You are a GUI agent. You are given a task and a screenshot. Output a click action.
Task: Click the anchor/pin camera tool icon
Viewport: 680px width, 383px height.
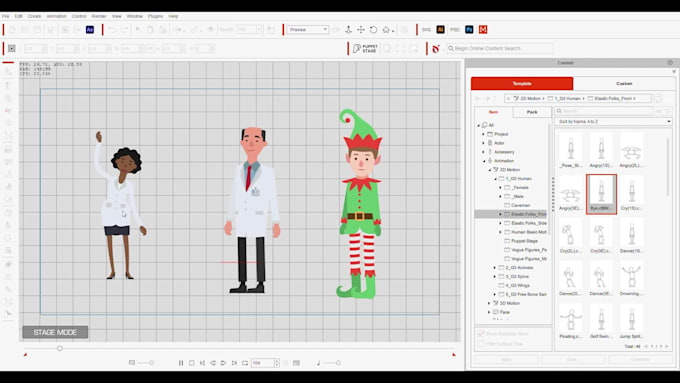(348, 29)
